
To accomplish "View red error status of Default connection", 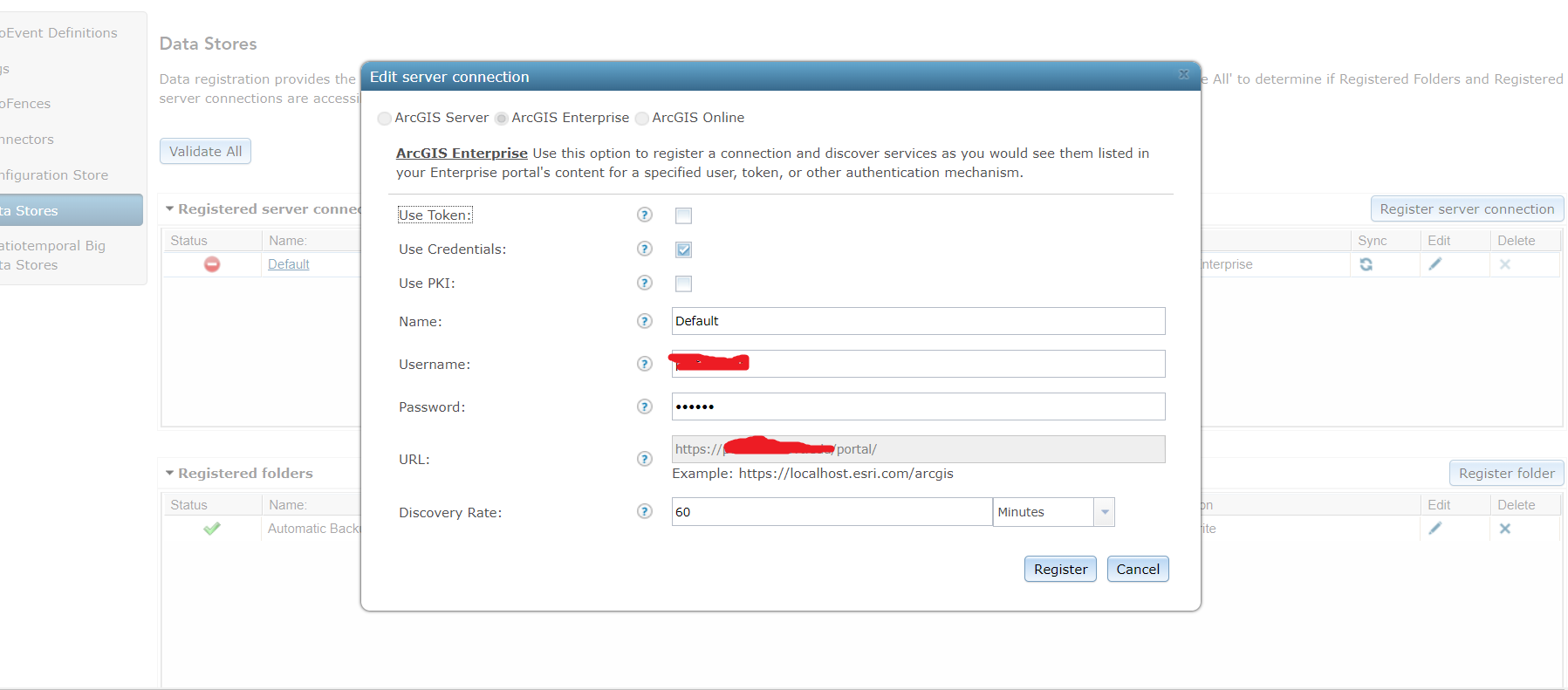I will point(212,264).
